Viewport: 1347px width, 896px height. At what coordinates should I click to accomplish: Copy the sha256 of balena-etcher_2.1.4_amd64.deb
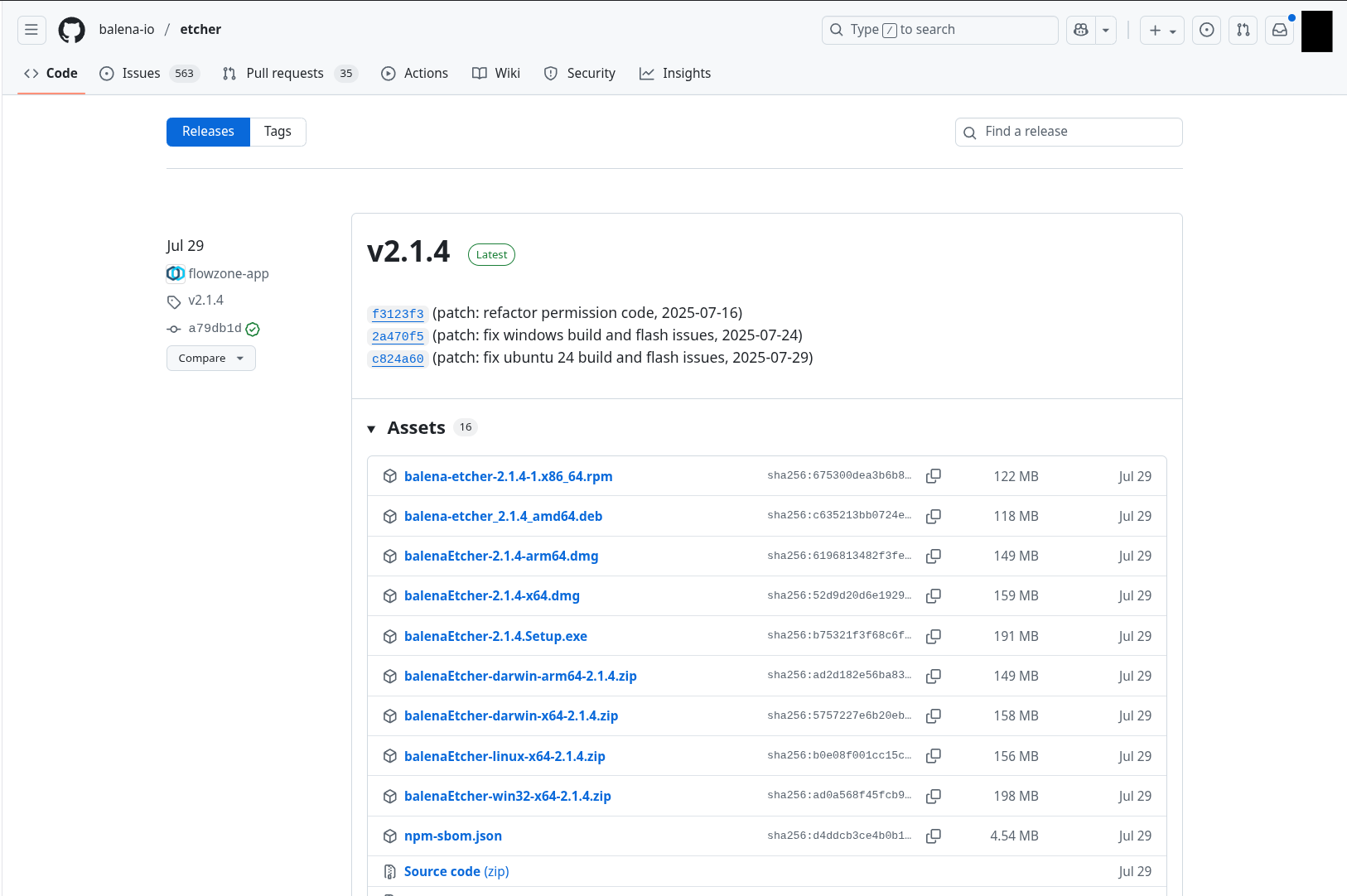(x=933, y=517)
